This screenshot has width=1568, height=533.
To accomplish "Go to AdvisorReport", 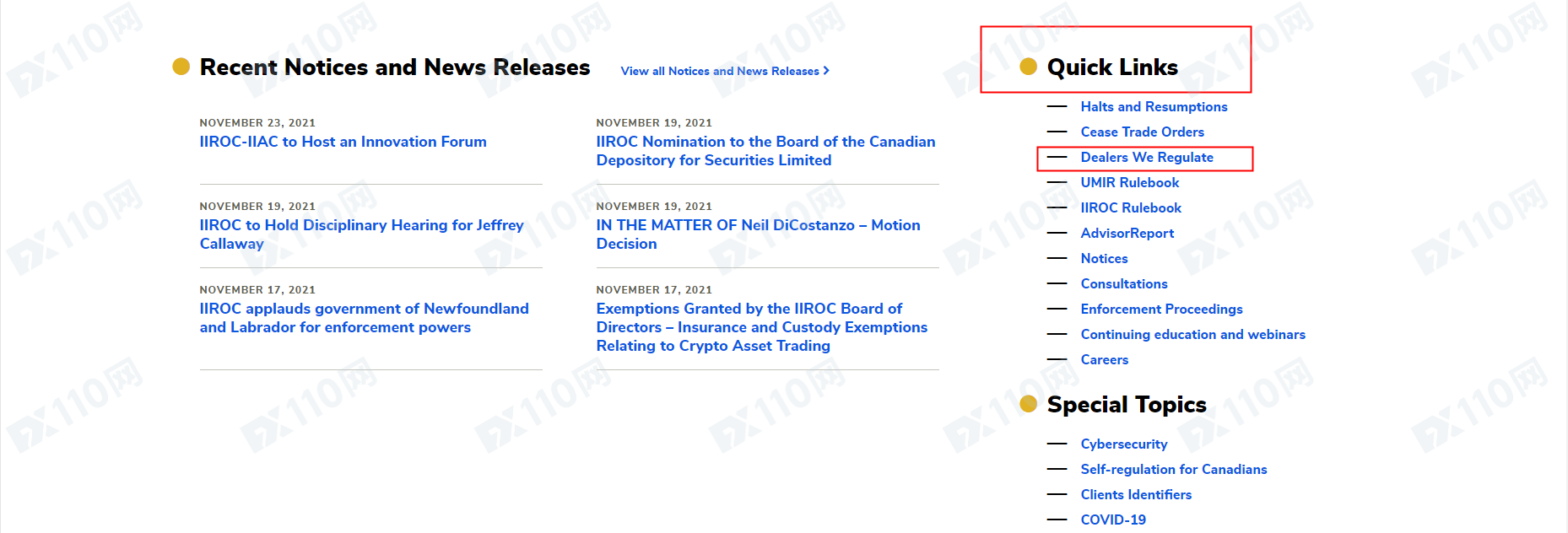I will click(1127, 233).
